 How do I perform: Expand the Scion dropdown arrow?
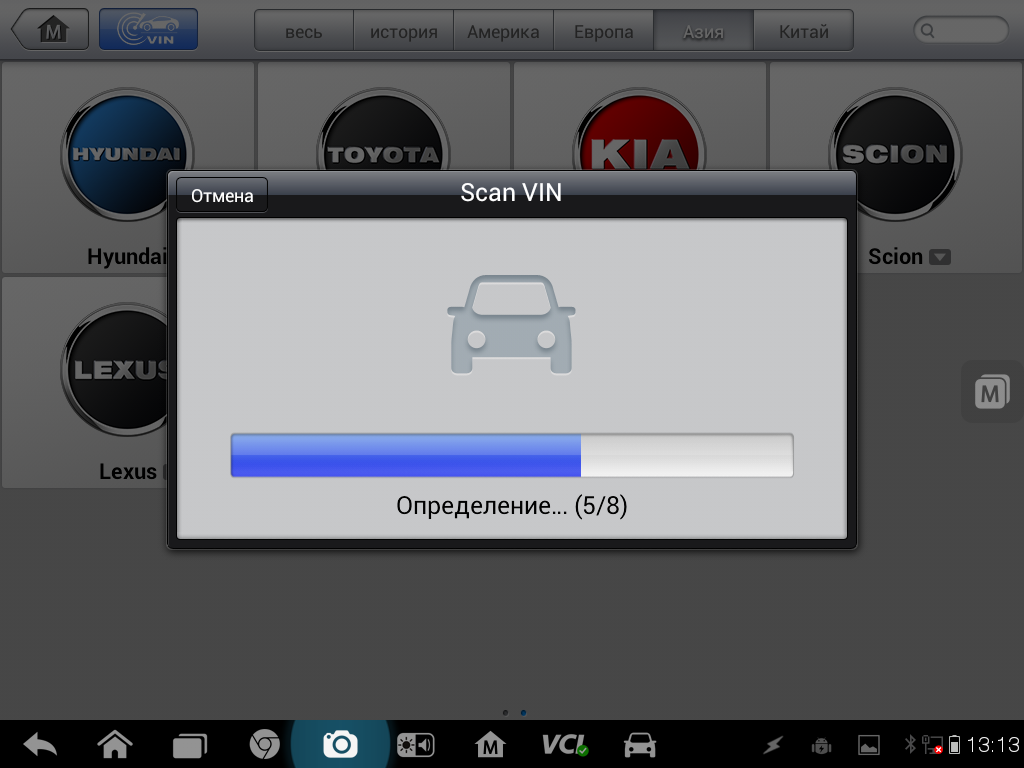pos(939,257)
